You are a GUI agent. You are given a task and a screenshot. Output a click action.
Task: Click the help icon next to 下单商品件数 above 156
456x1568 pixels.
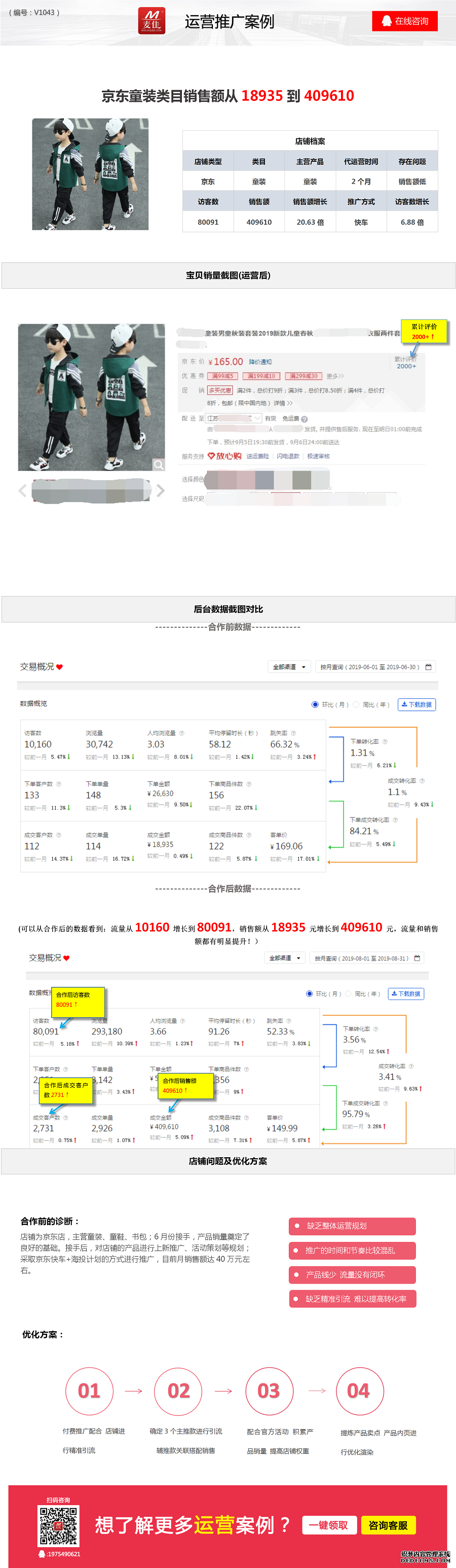pos(249,784)
